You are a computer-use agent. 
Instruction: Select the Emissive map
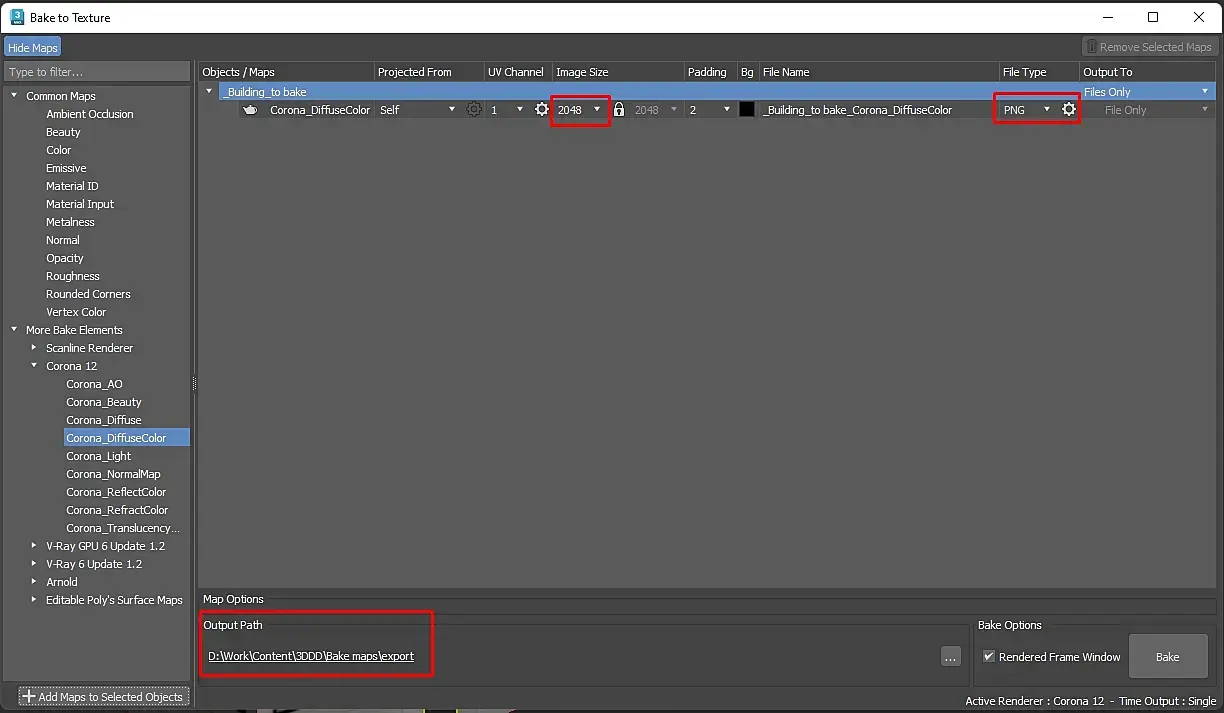click(66, 168)
